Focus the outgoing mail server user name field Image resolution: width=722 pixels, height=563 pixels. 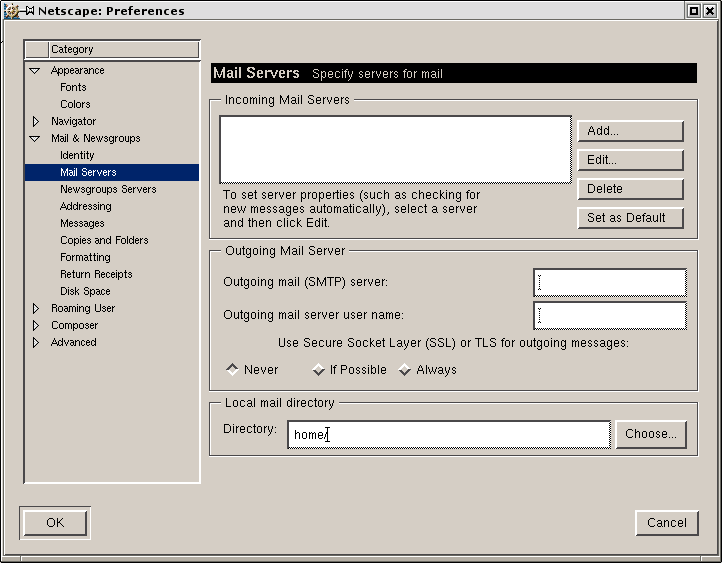click(610, 316)
